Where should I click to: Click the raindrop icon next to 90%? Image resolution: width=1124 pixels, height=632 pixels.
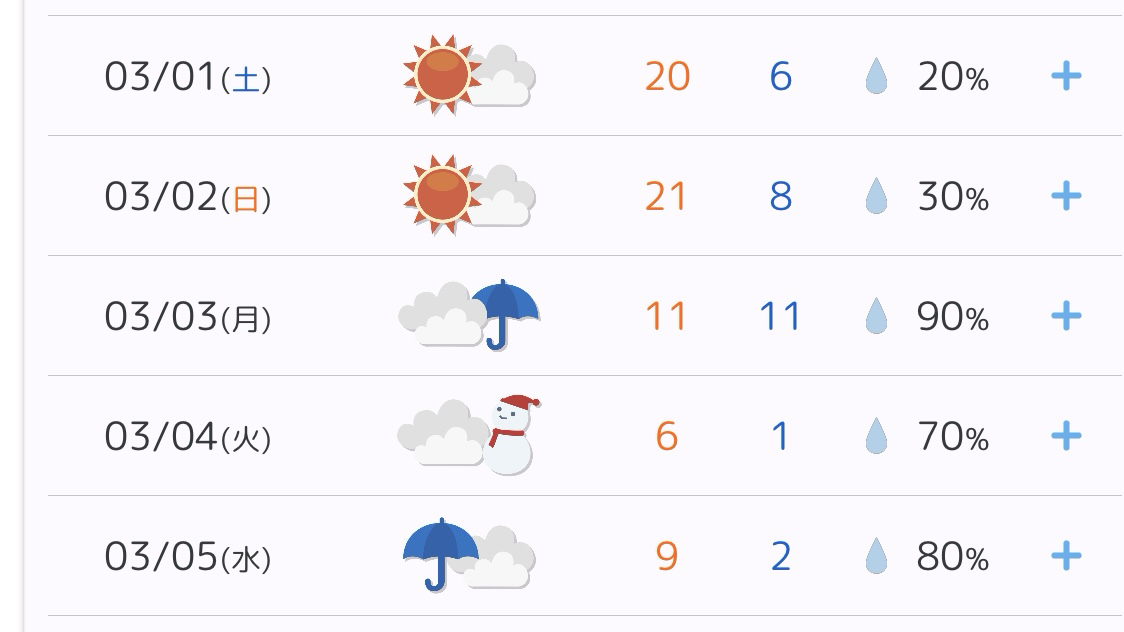(876, 317)
